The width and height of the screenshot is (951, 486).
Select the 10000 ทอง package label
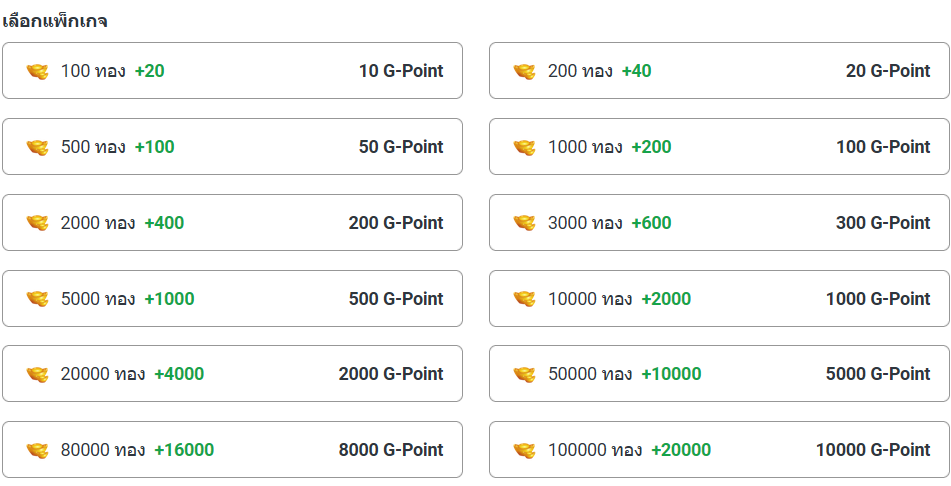[590, 299]
